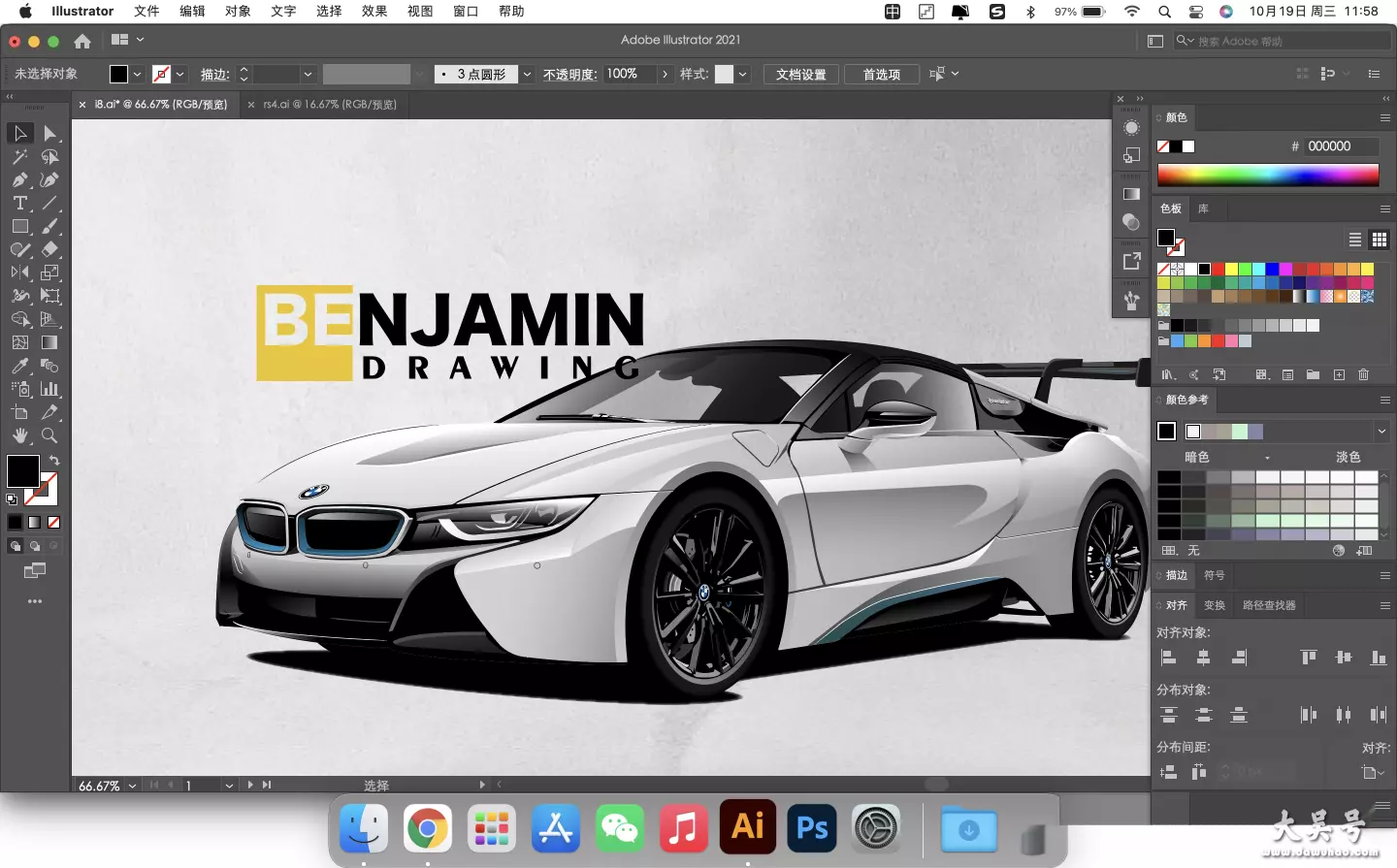
Task: Choose the Rectangle tool
Action: (x=20, y=226)
